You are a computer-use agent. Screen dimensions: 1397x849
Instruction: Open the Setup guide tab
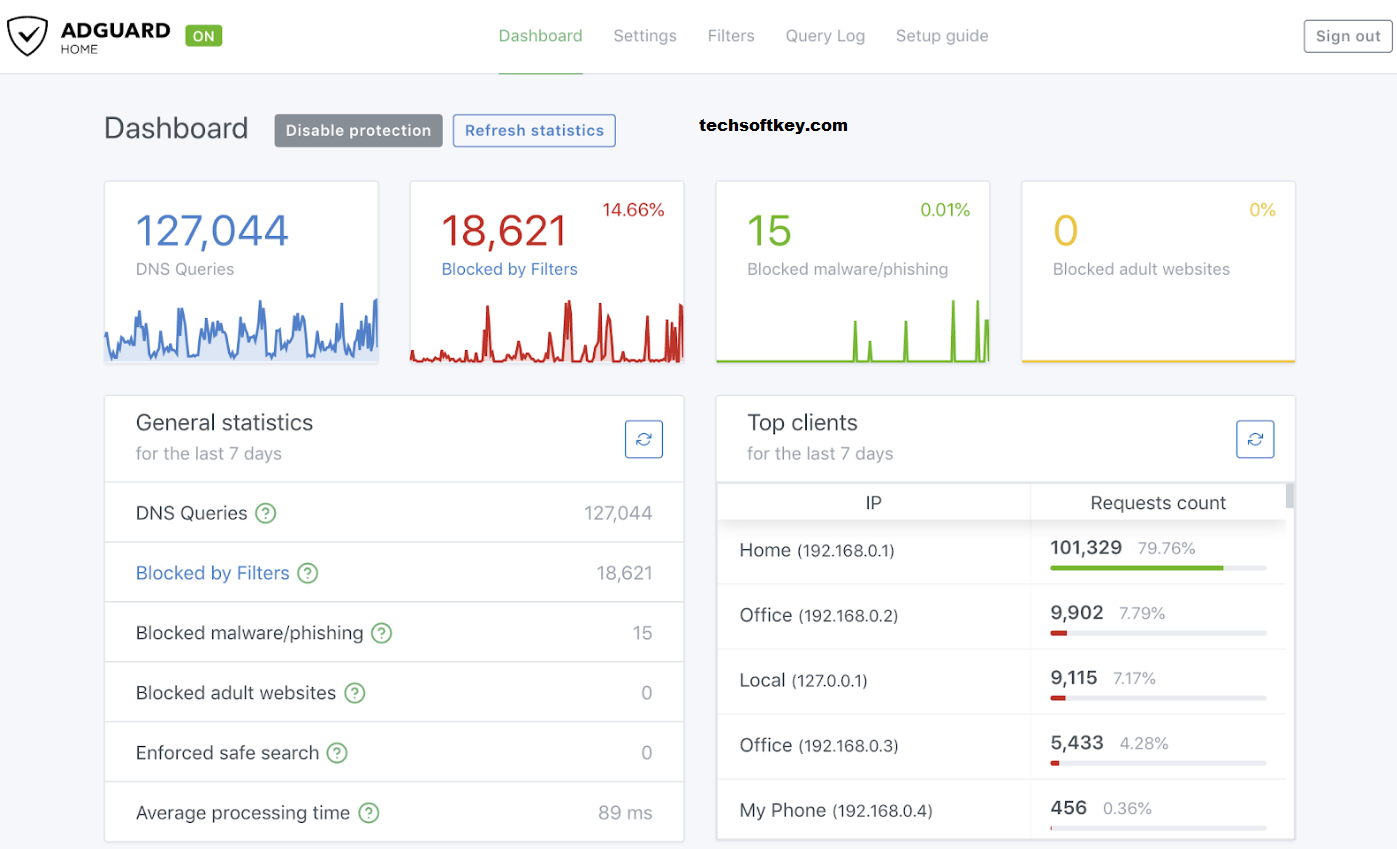click(x=942, y=36)
